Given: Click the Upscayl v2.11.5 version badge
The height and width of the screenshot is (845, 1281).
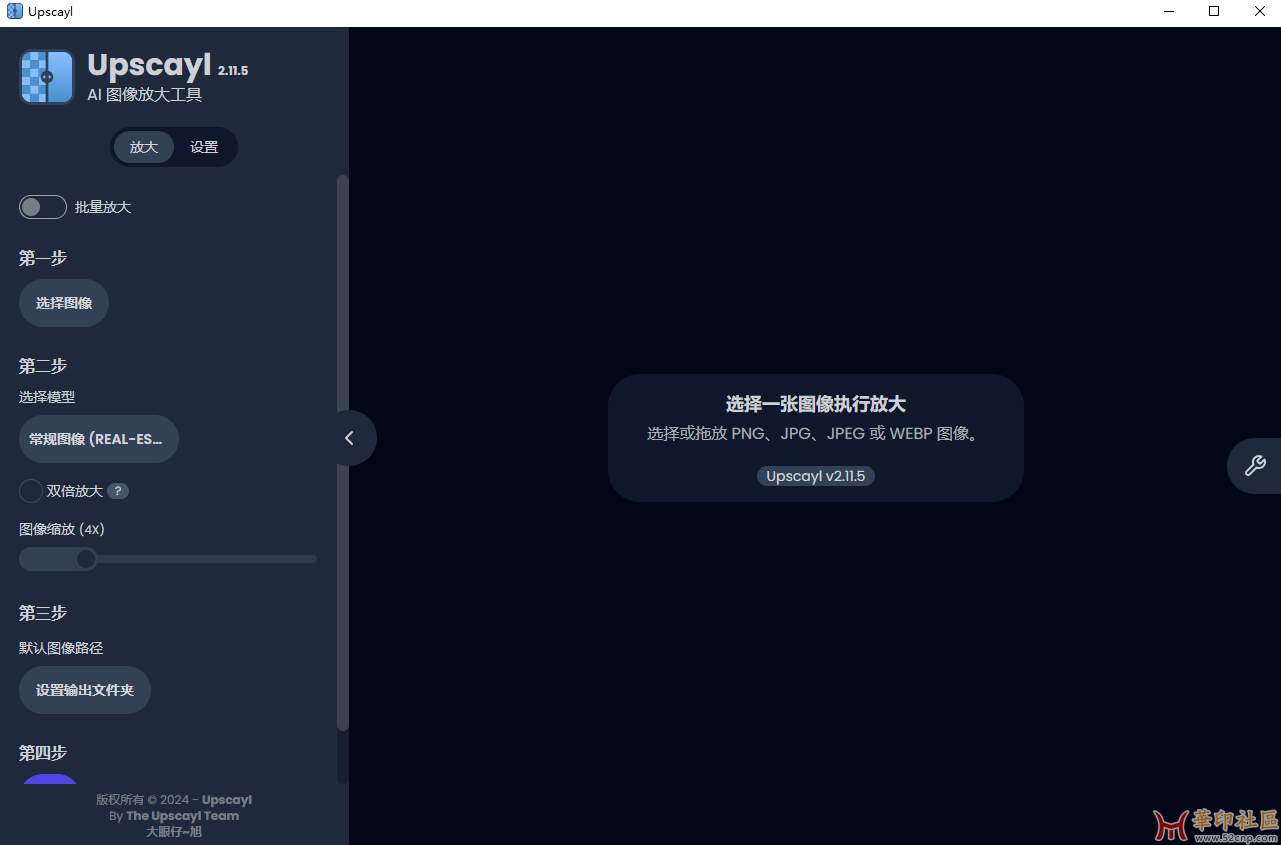Looking at the screenshot, I should 816,476.
